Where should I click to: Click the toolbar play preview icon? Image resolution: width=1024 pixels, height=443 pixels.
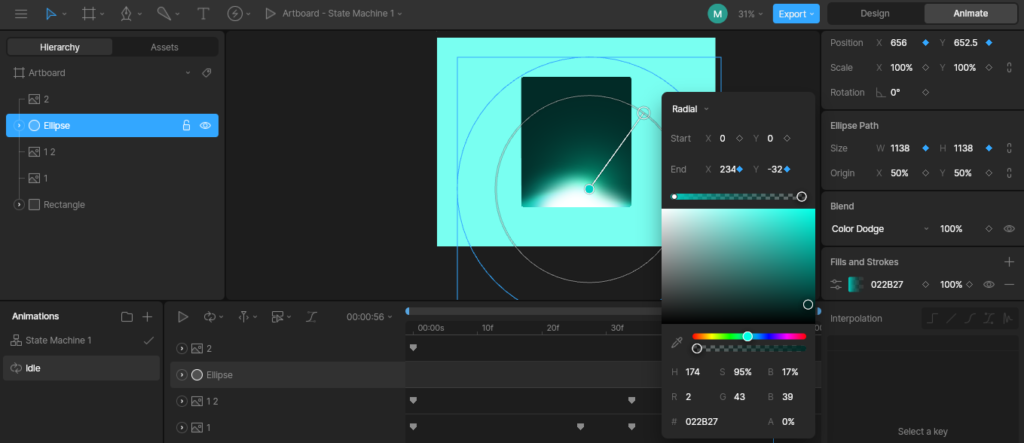[270, 14]
